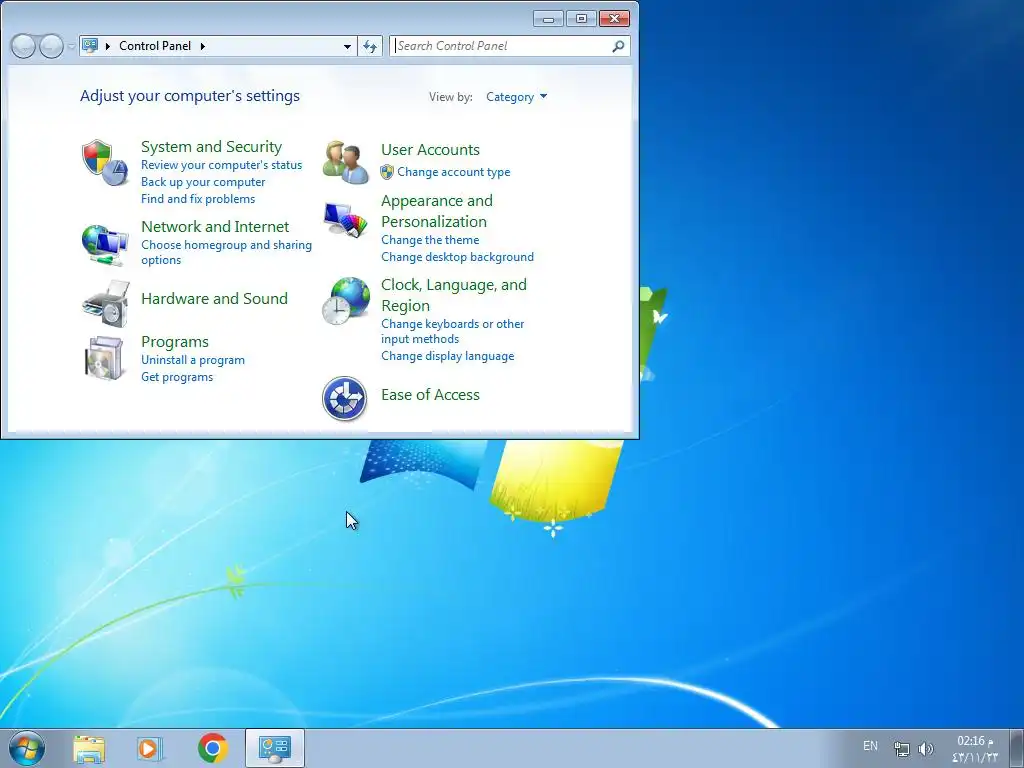Click Back up your computer
Viewport: 1024px width, 768px height.
pyautogui.click(x=203, y=182)
